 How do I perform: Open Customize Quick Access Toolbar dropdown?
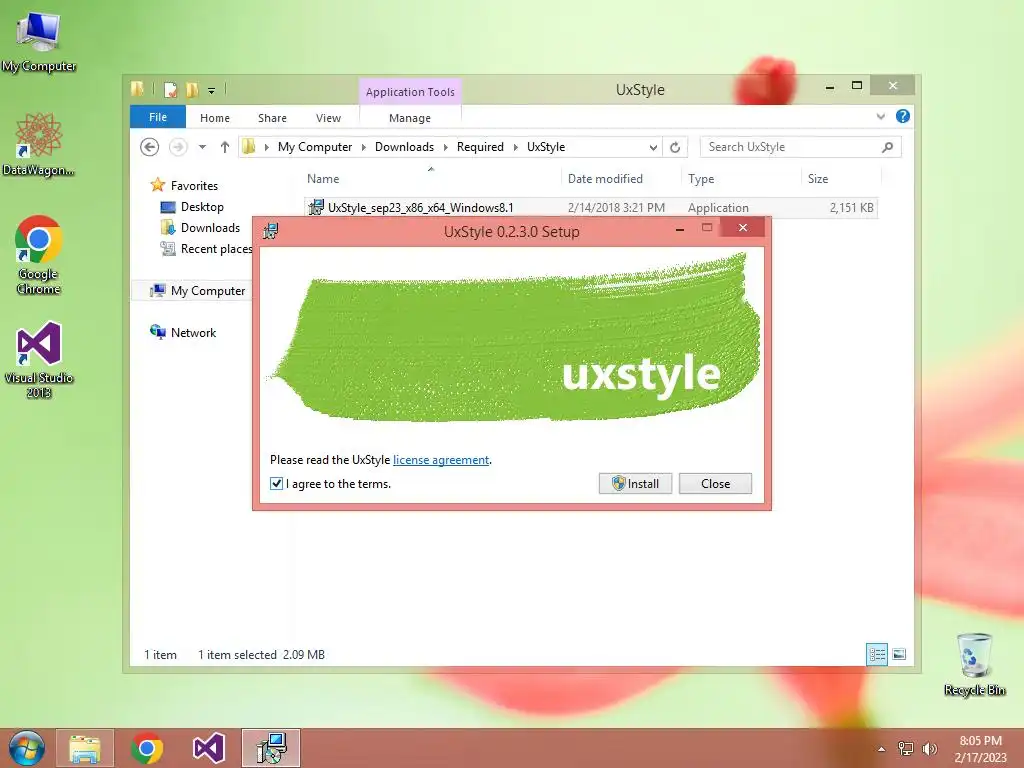coord(212,91)
